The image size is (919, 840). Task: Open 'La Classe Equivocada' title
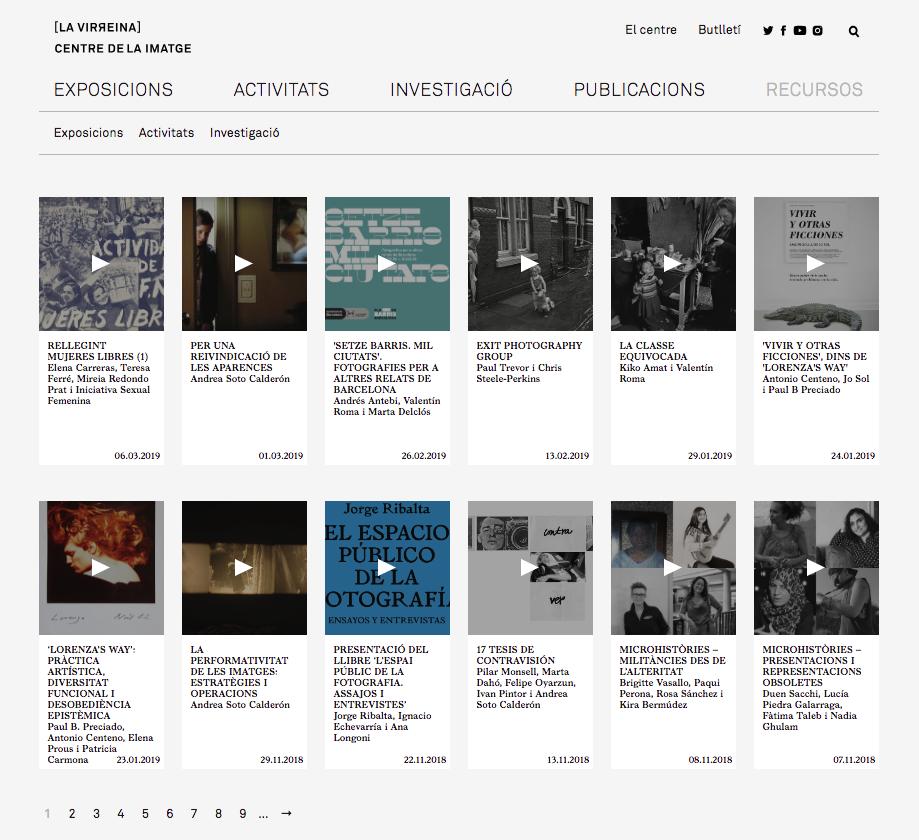coord(653,351)
